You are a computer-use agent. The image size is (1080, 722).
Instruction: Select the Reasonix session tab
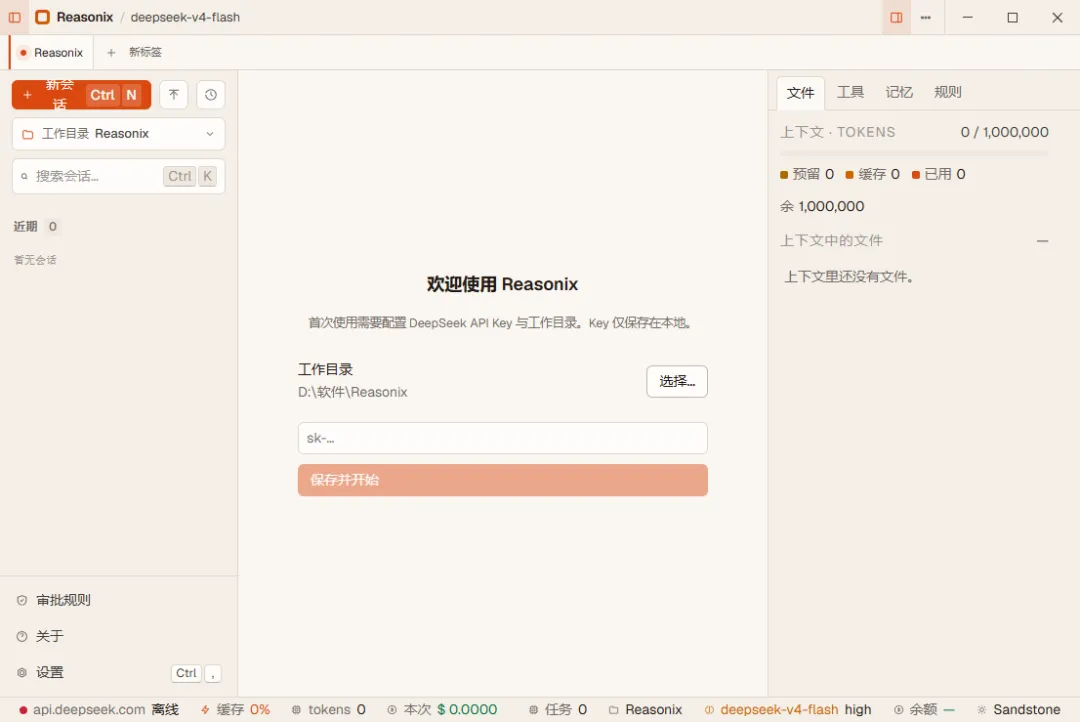click(52, 52)
